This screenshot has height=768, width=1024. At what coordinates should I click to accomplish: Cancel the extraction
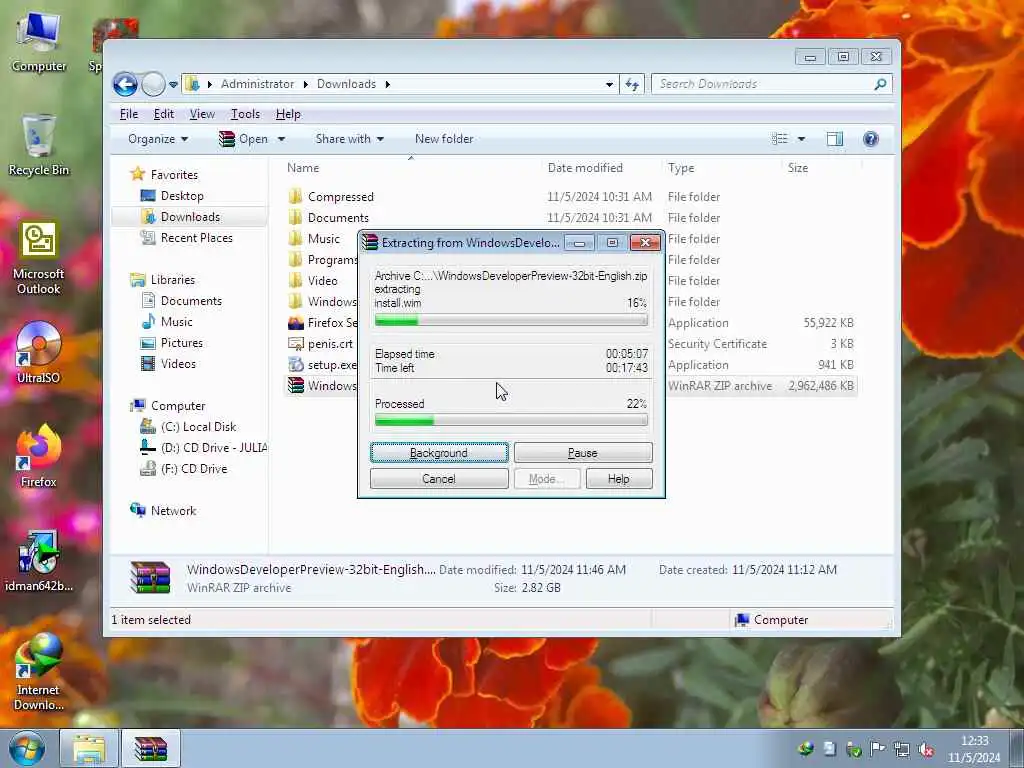point(439,479)
